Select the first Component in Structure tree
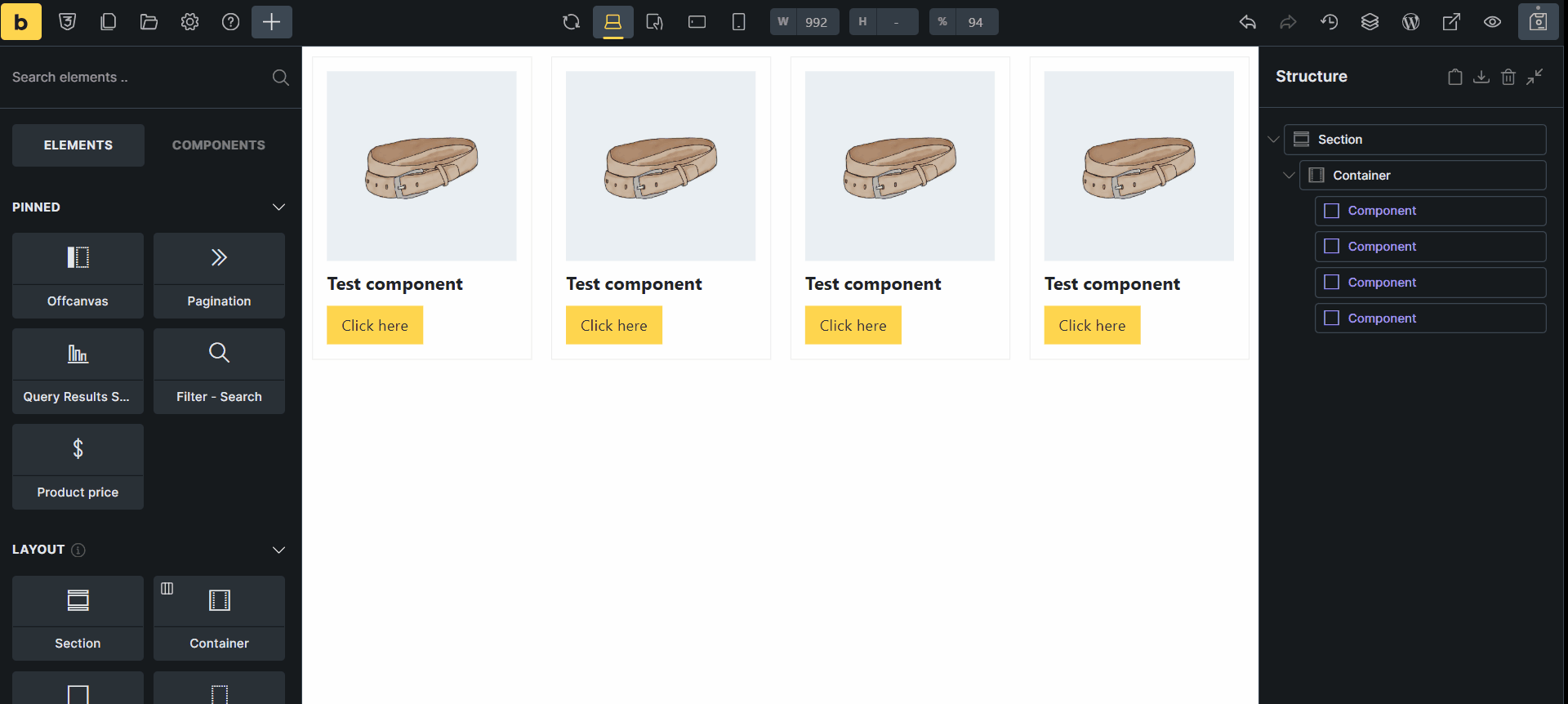 [1430, 211]
